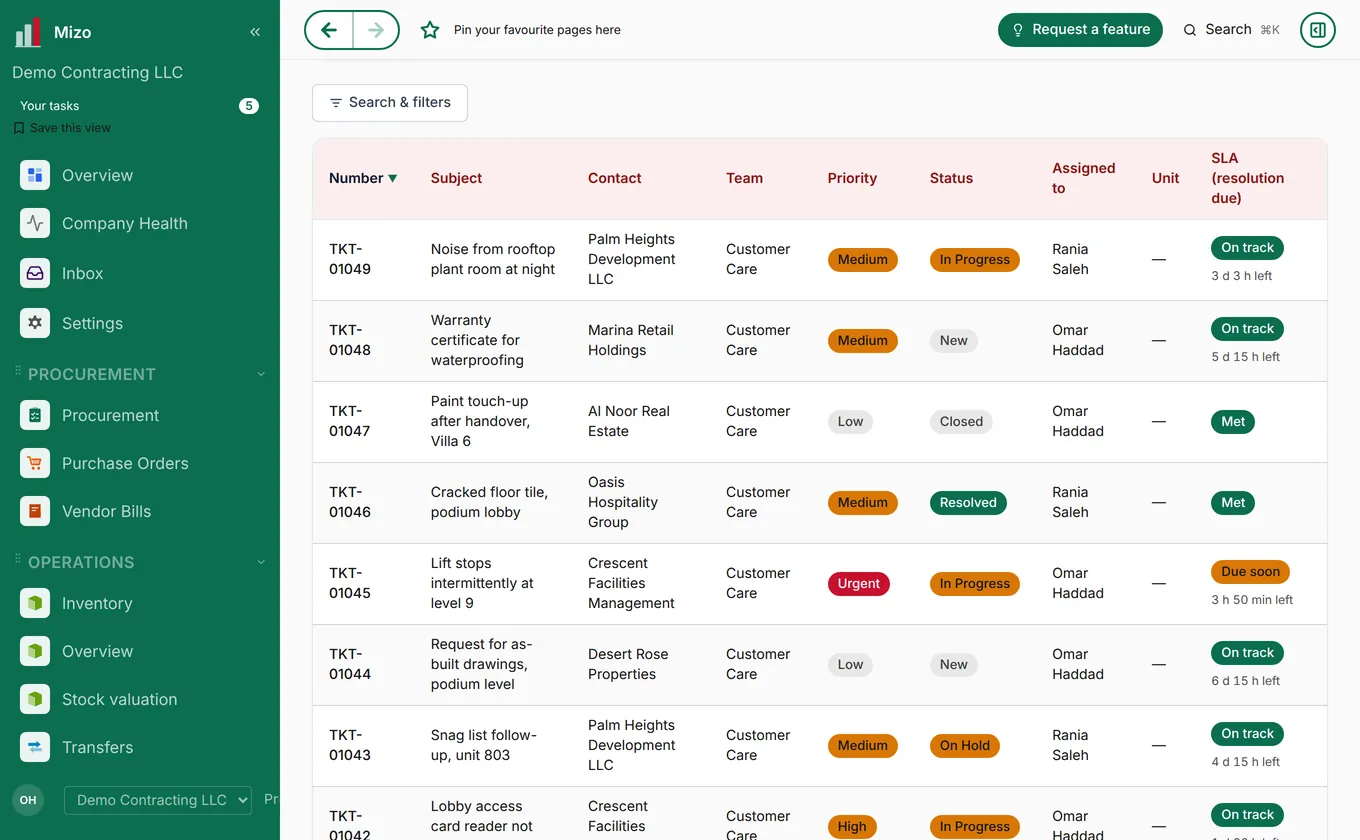Click the Resolved status badge
The width and height of the screenshot is (1360, 840).
point(968,503)
